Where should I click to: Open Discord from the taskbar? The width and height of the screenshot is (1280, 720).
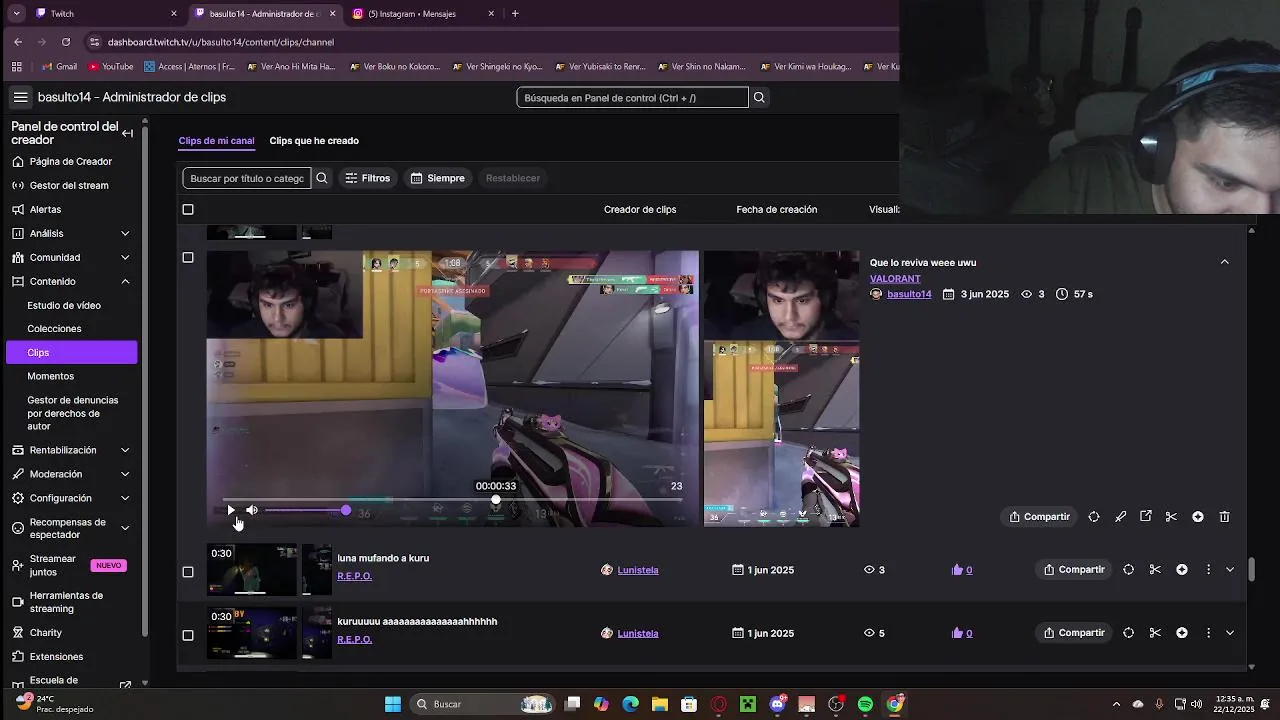tap(778, 704)
